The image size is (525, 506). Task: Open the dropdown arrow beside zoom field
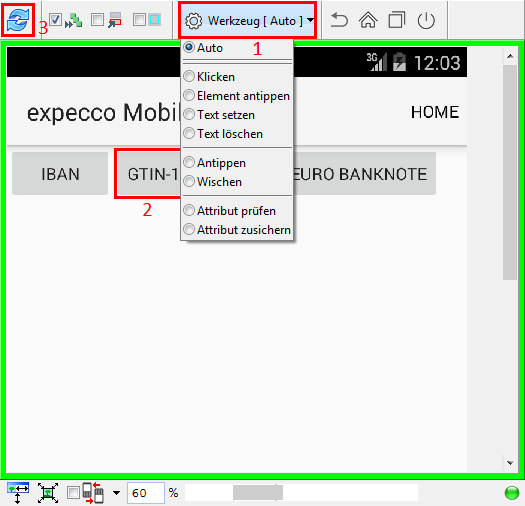(116, 493)
